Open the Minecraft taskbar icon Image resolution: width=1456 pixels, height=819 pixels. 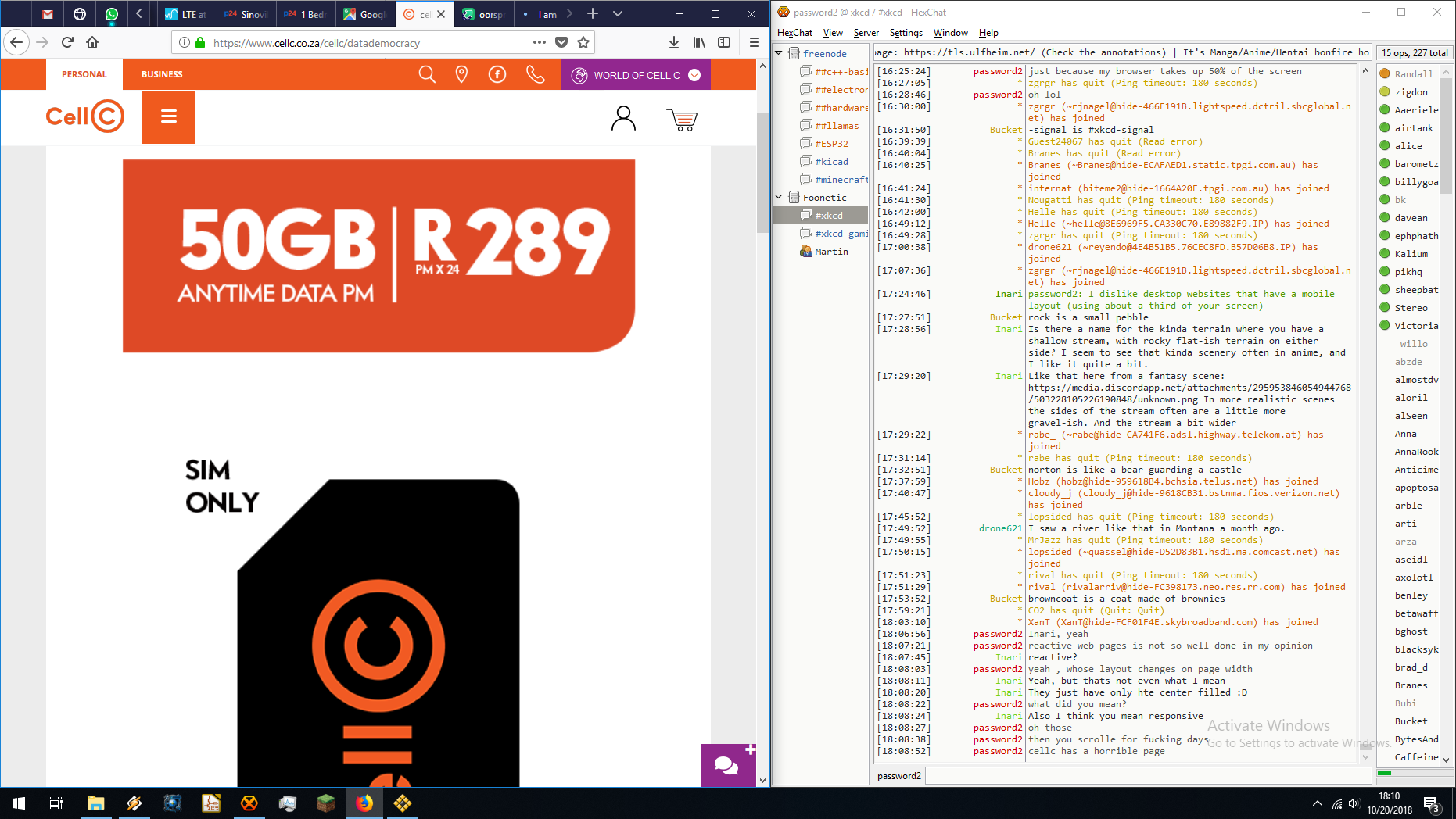(x=325, y=803)
